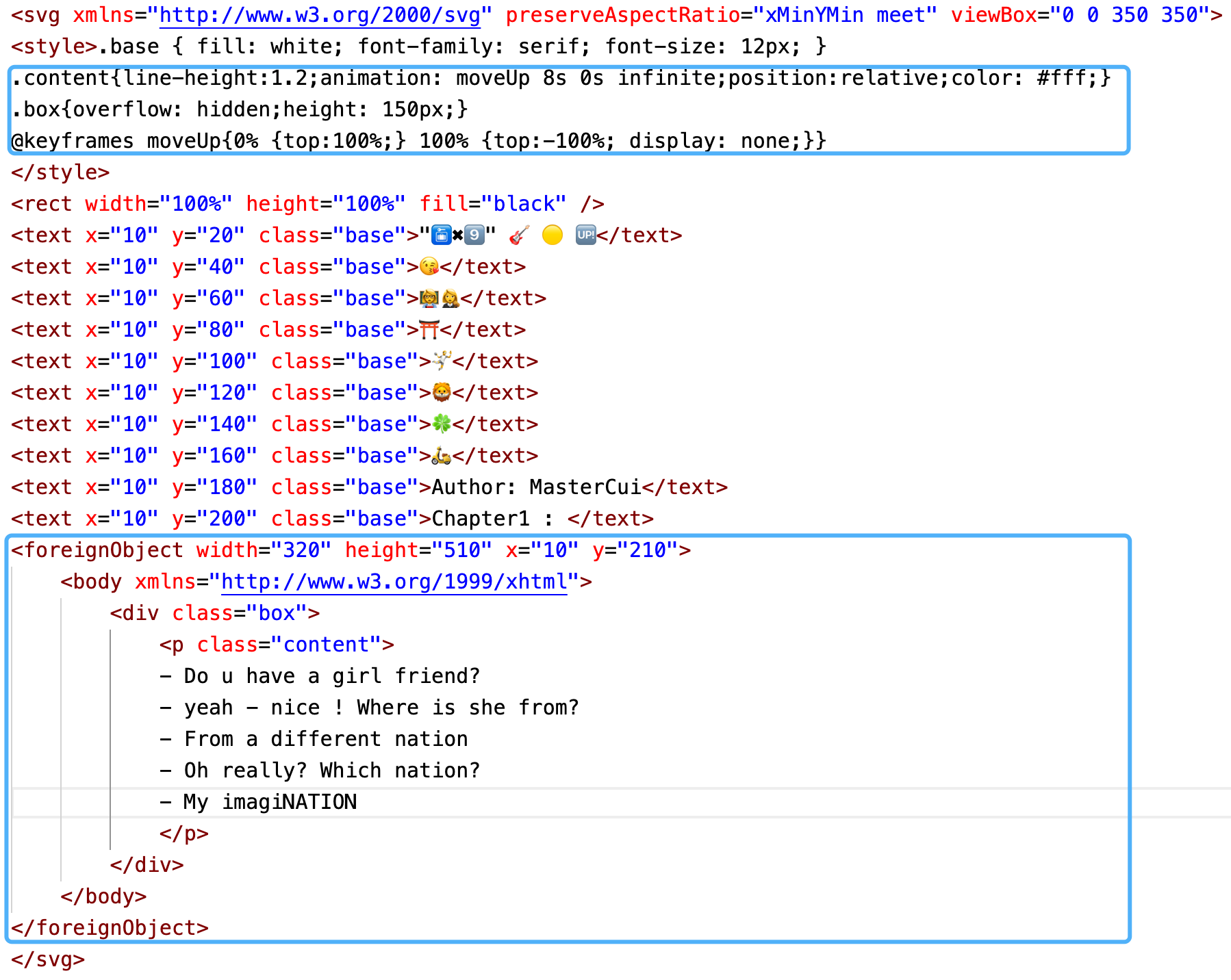Click the foreignObject height value "510"
Viewport: 1231px width, 980px height.
(462, 550)
